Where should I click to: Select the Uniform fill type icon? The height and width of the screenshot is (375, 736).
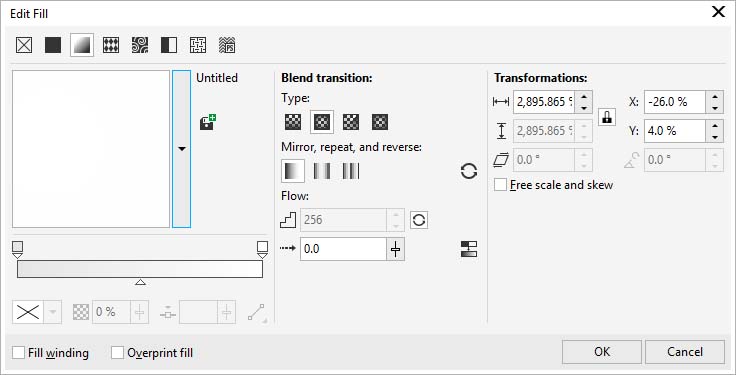[x=53, y=45]
